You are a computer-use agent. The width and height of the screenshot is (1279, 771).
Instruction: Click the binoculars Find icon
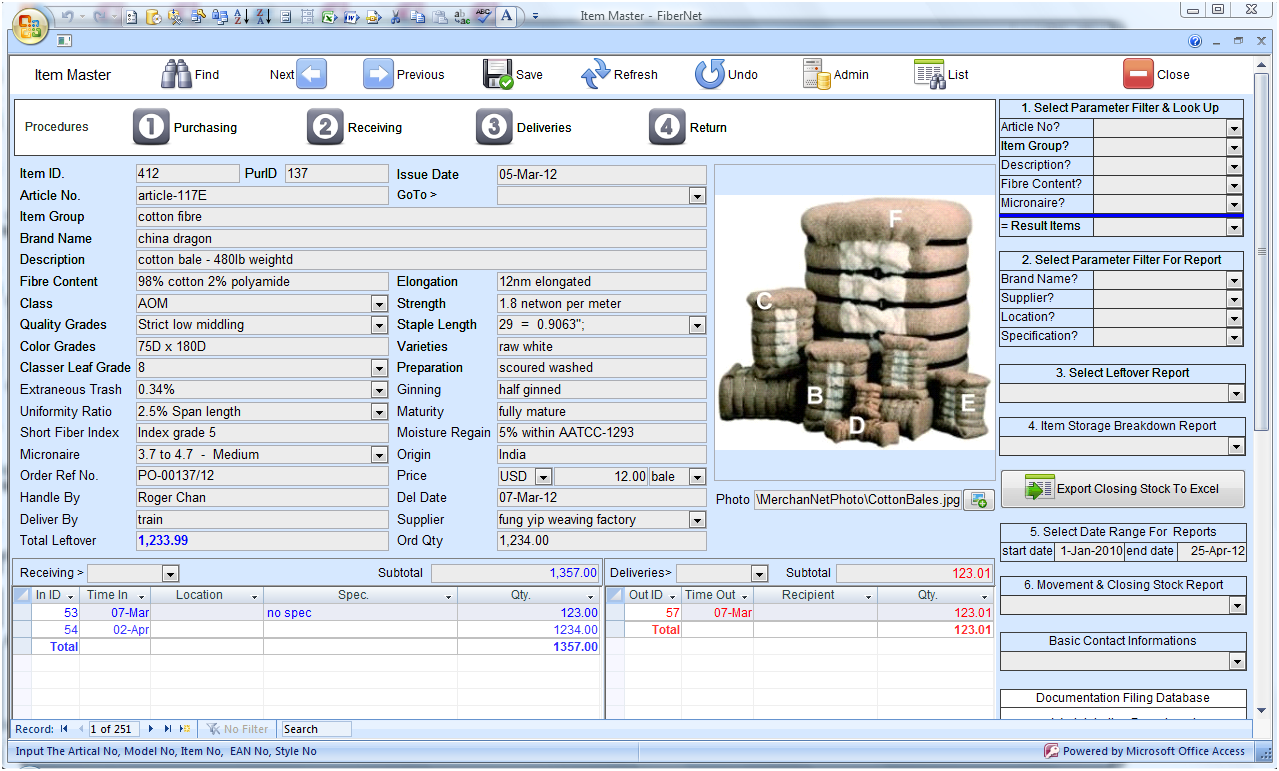point(176,75)
